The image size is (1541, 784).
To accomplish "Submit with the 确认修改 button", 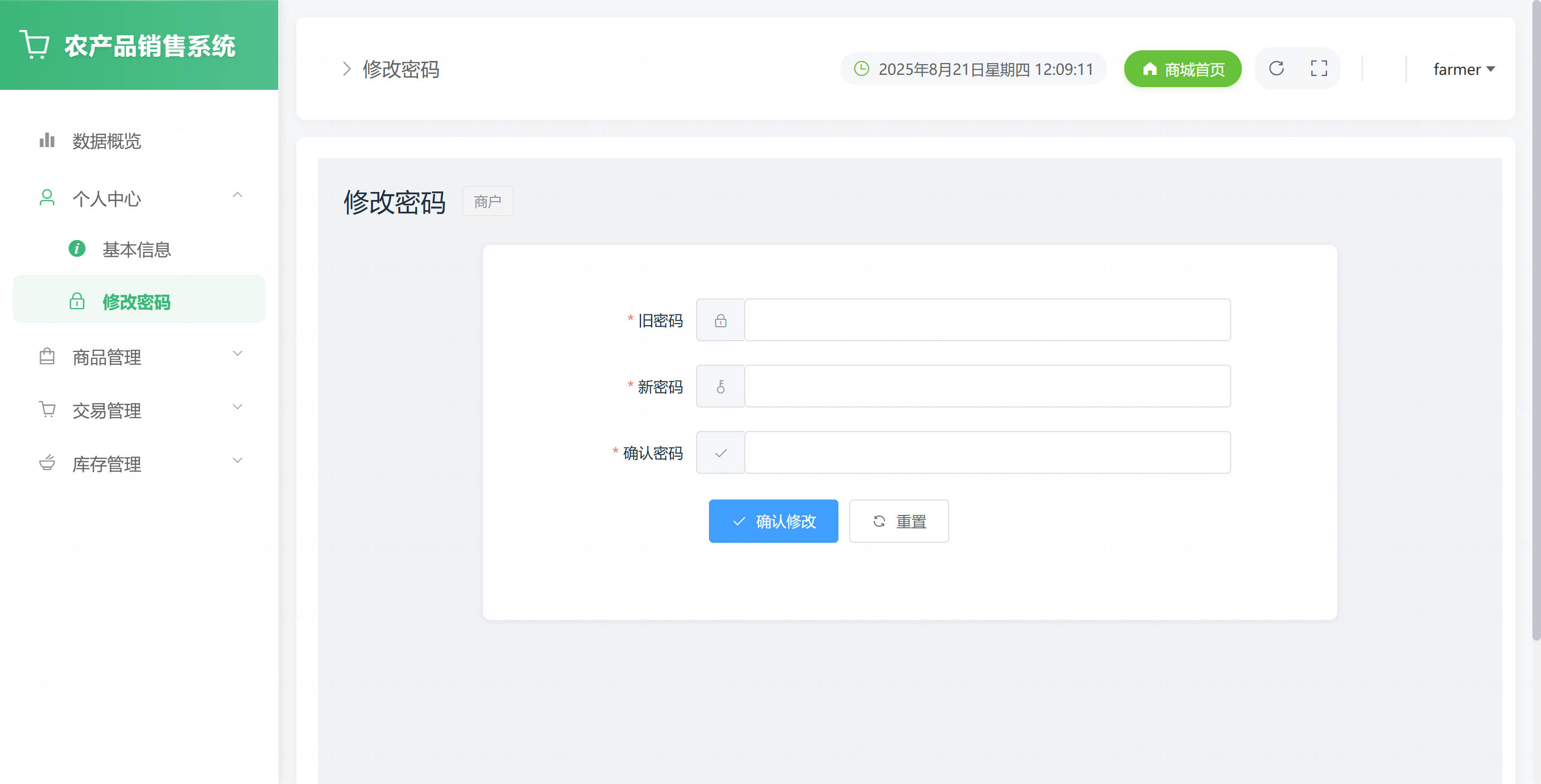I will coord(773,521).
